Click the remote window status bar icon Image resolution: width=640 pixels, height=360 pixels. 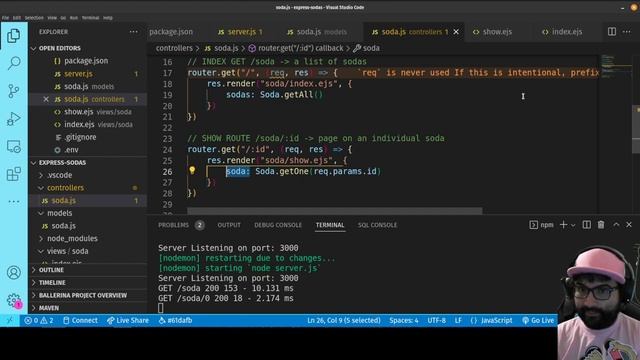click(10, 320)
